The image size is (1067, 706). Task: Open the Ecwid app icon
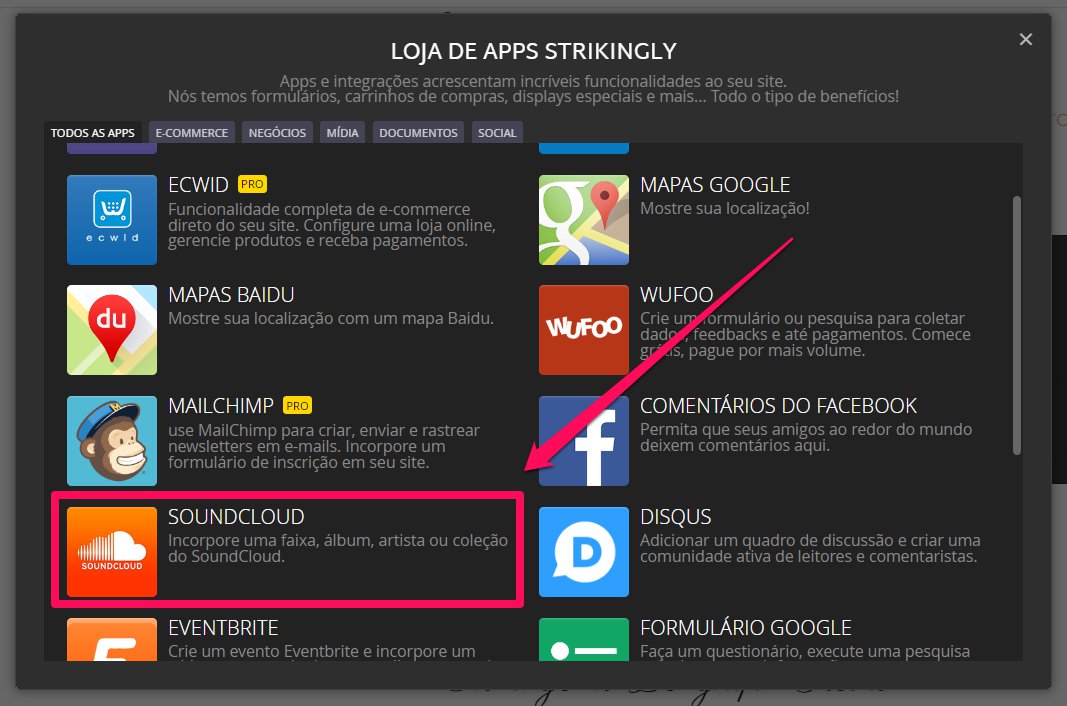point(112,220)
